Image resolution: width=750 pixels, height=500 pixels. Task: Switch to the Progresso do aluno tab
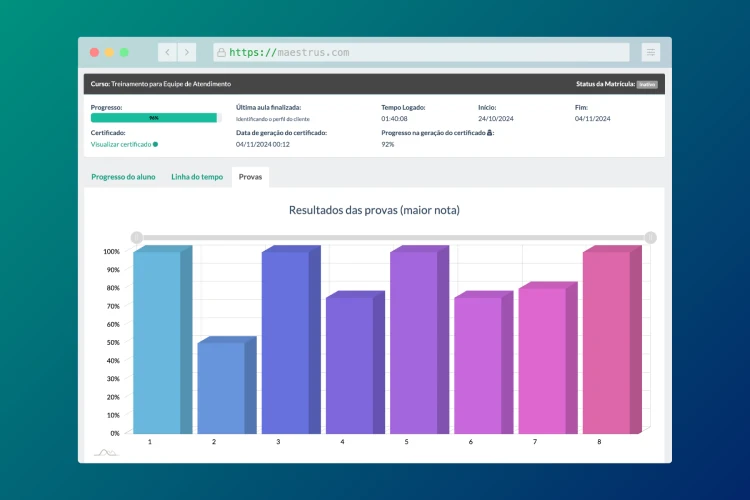click(122, 177)
